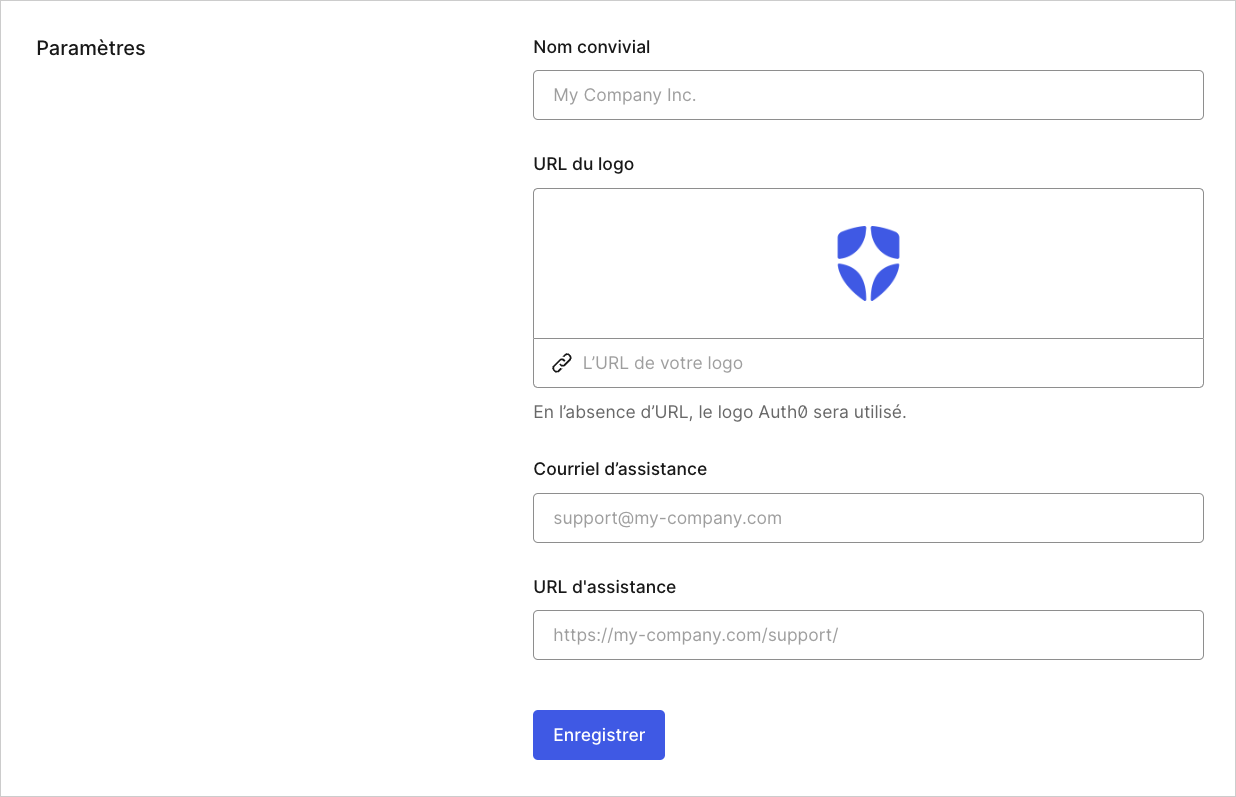
Task: Select the URL d'assistance input box
Action: click(x=868, y=635)
